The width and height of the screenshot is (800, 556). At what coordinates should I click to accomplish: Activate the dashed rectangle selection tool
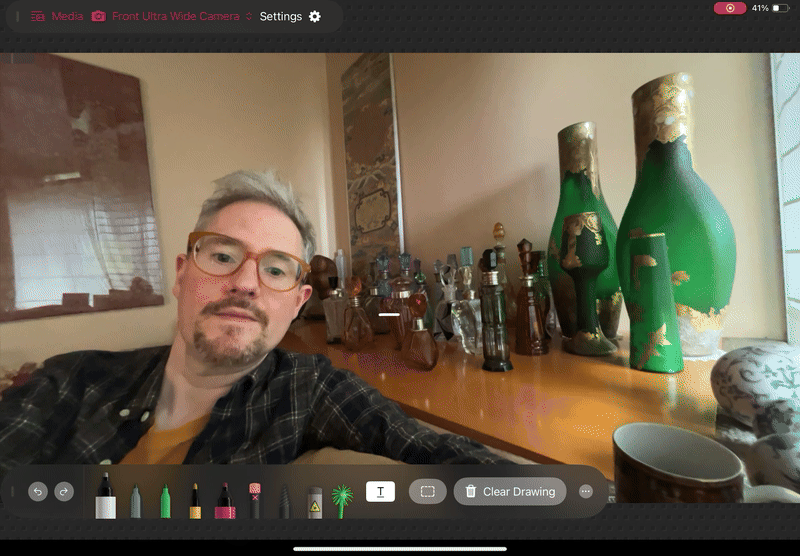coord(428,492)
